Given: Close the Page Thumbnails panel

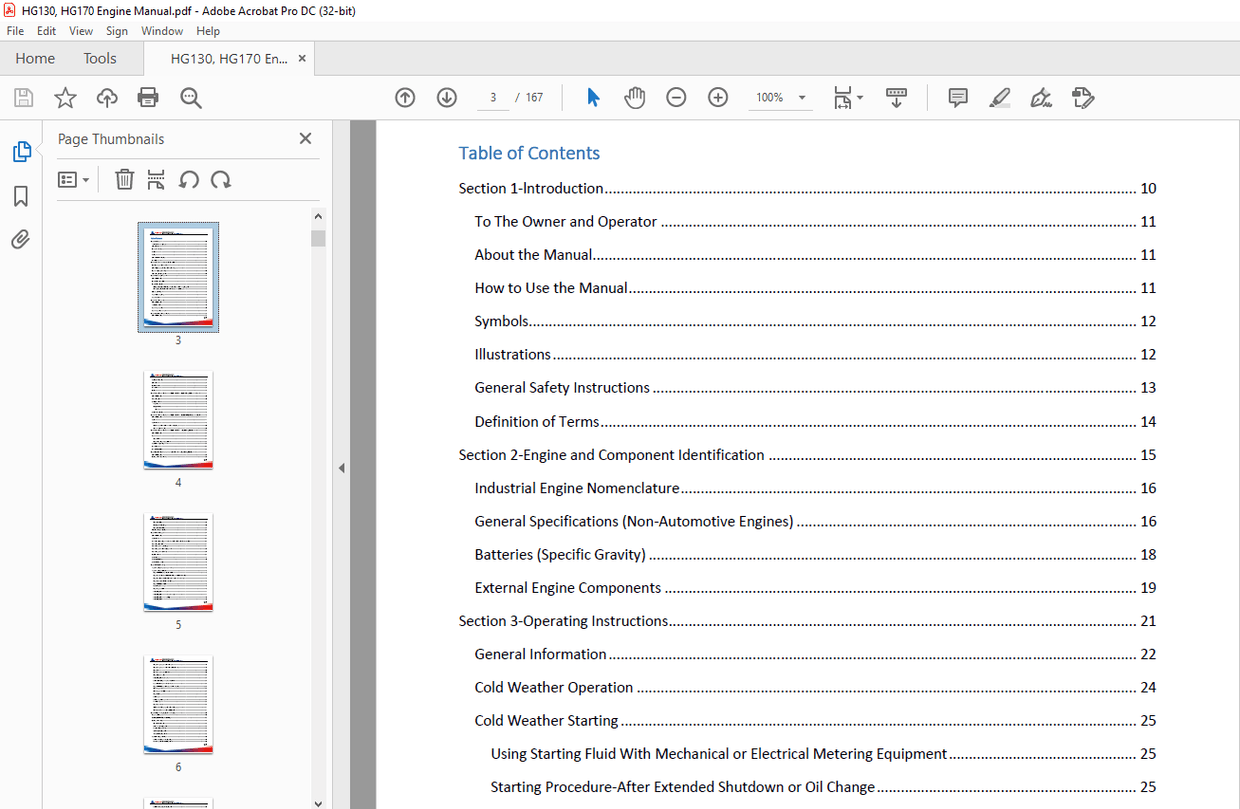Looking at the screenshot, I should pyautogui.click(x=305, y=139).
